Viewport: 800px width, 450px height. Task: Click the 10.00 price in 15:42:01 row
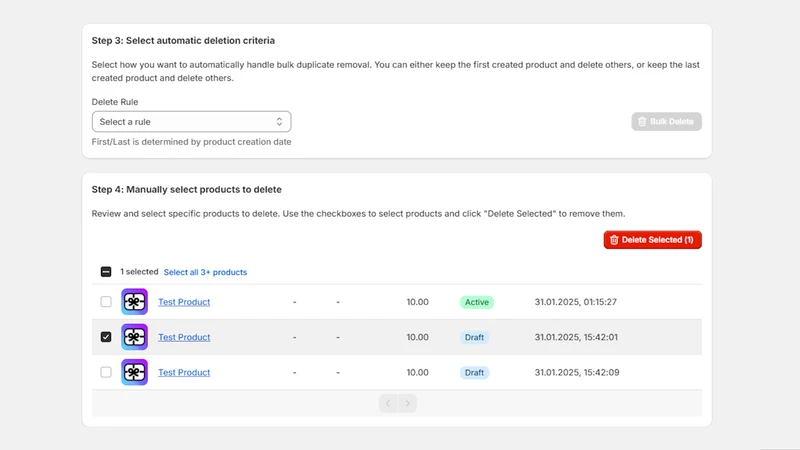point(417,337)
